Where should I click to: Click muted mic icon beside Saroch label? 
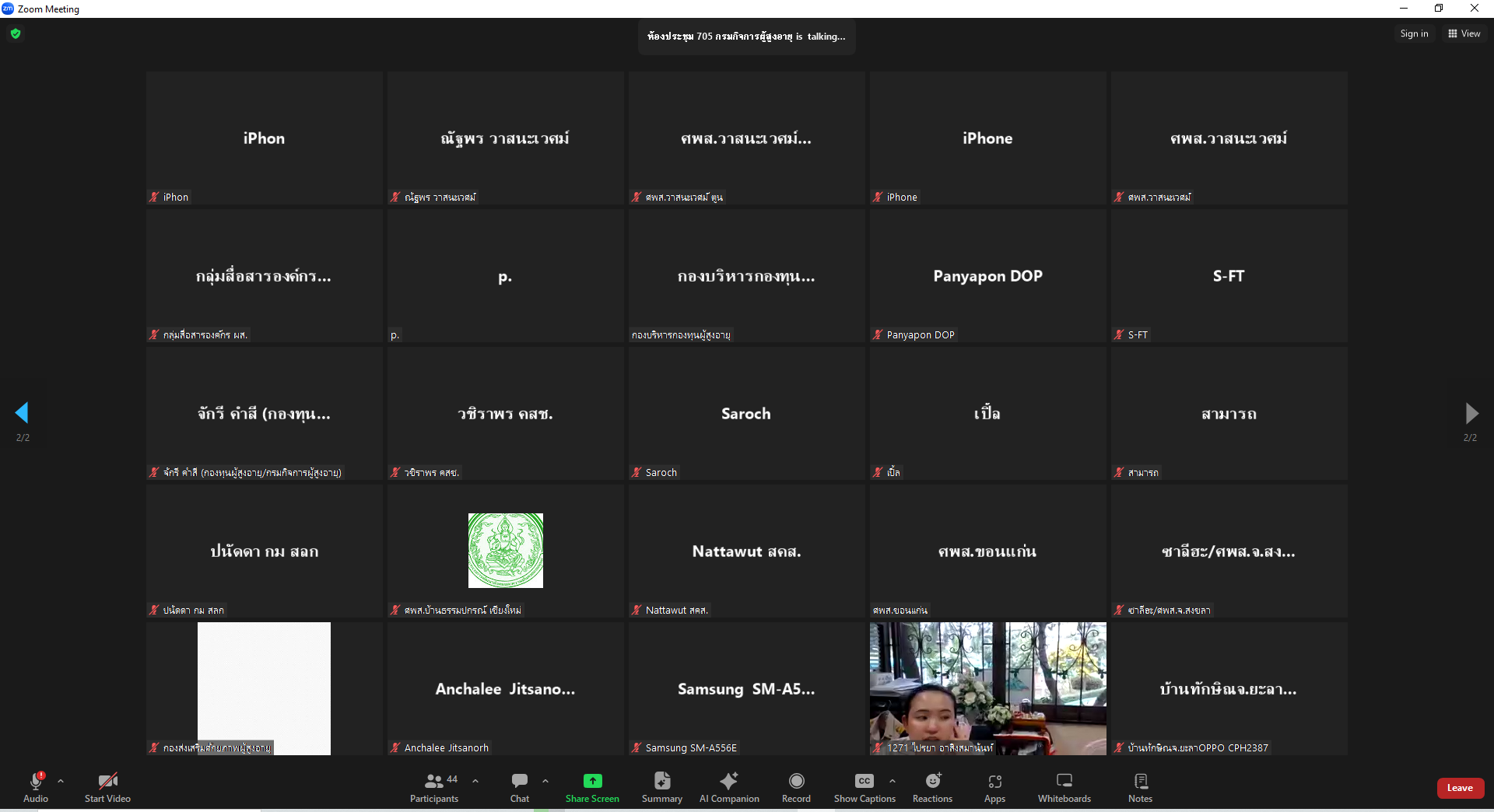637,472
